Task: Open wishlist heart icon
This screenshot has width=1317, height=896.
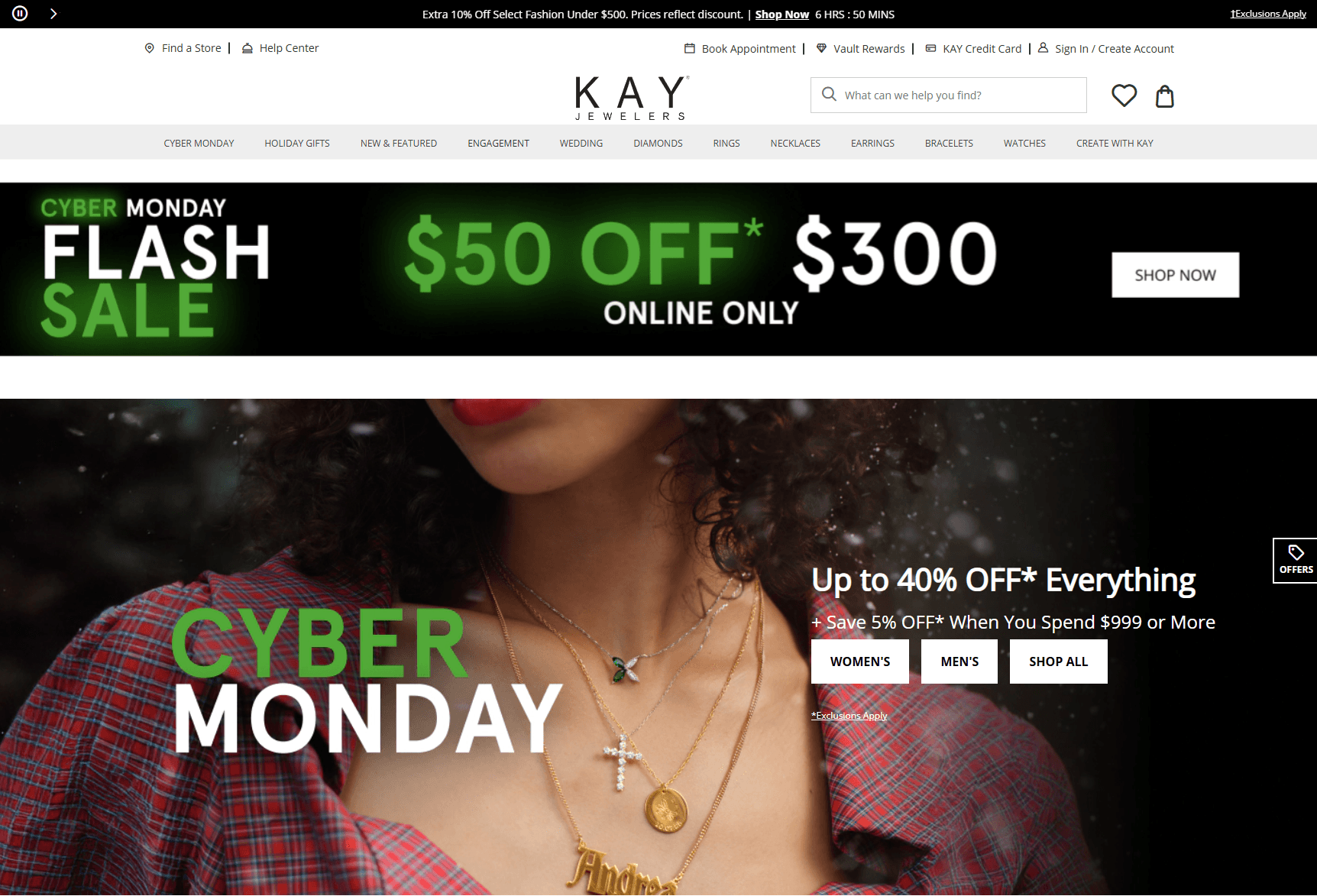Action: 1124,95
